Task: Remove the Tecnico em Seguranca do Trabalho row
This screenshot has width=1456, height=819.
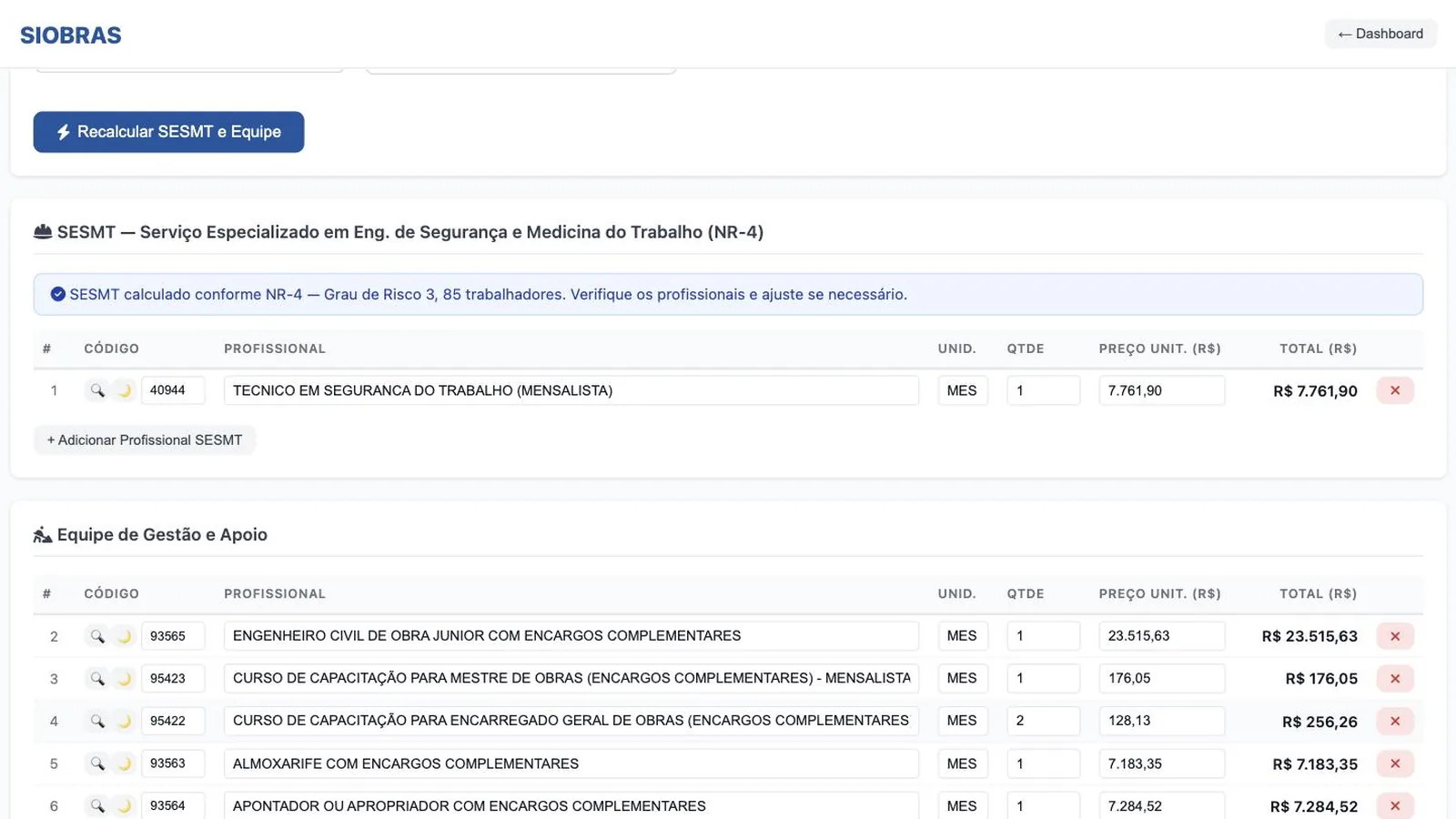Action: tap(1395, 390)
